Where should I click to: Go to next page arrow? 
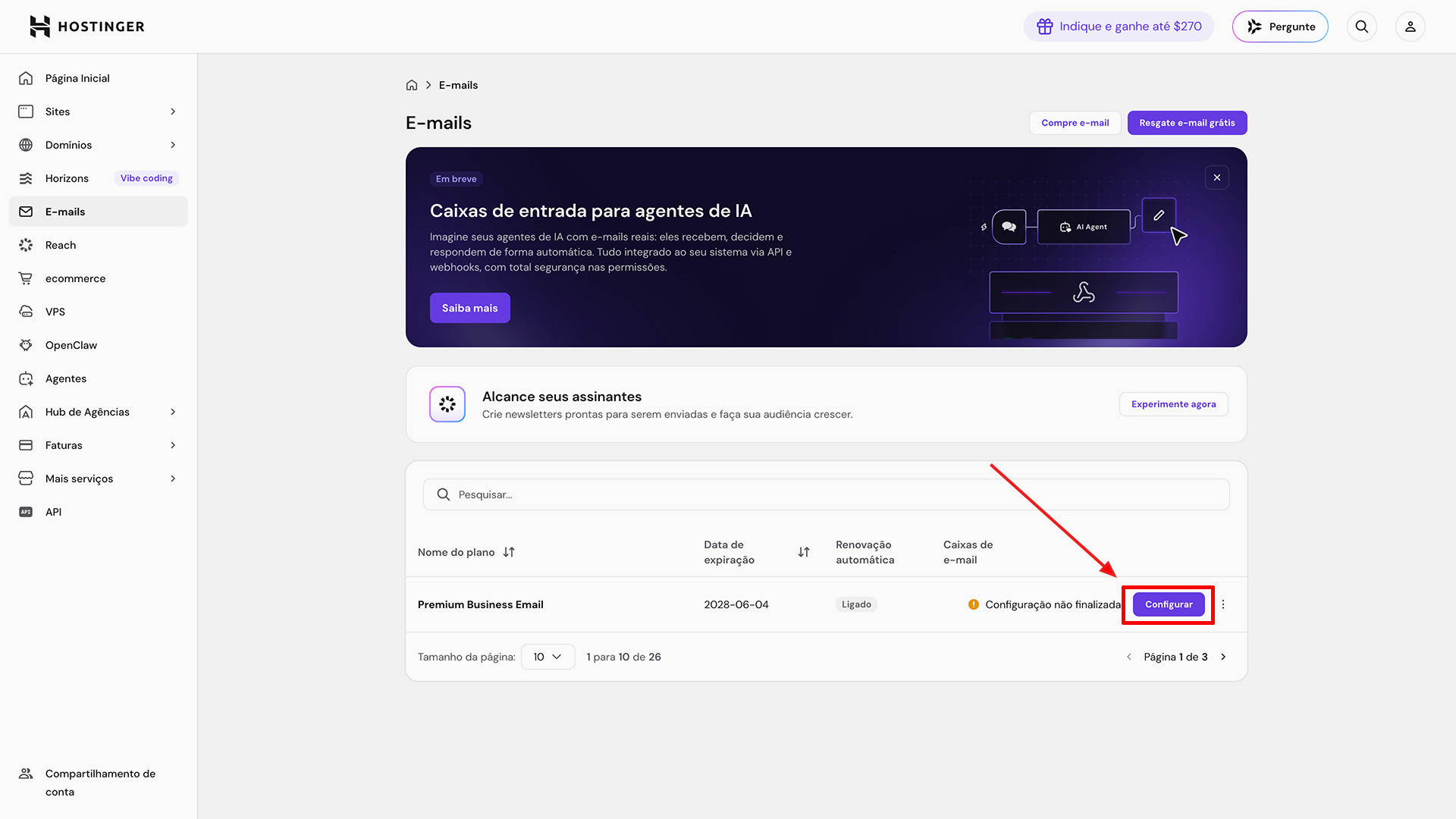1223,657
